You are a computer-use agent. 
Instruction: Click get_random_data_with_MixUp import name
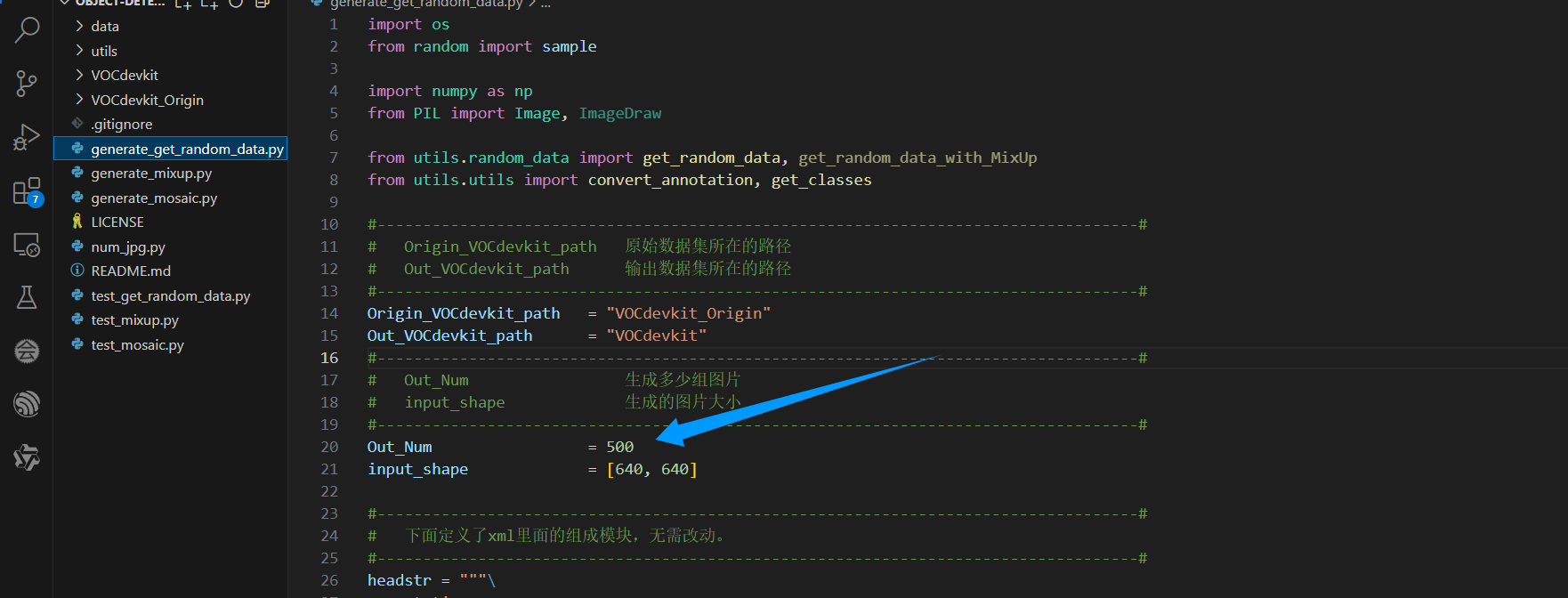(x=917, y=158)
